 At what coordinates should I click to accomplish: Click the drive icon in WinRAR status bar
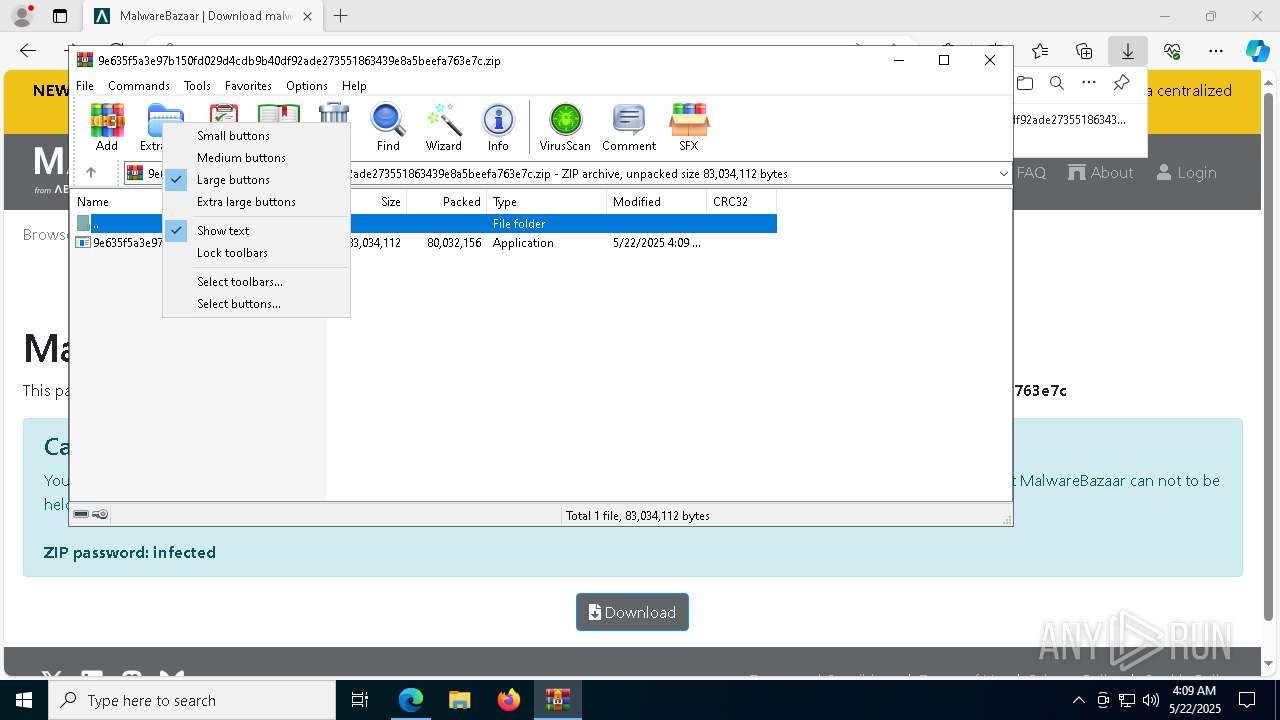pos(81,514)
